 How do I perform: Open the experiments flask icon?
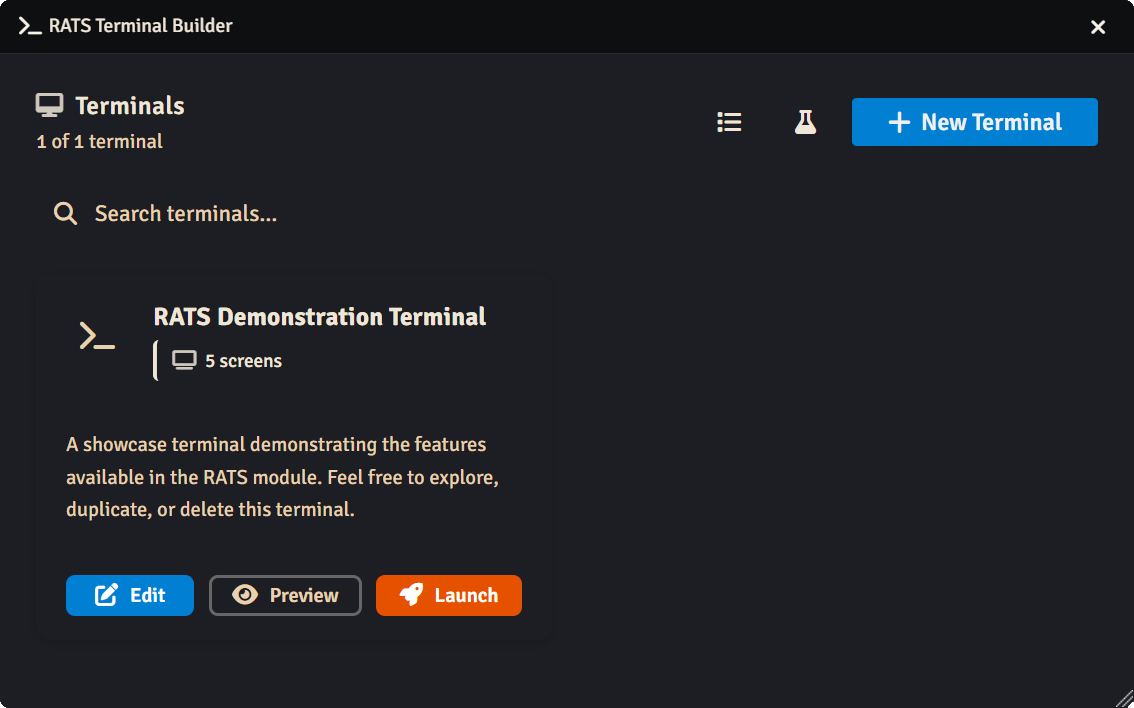click(805, 122)
